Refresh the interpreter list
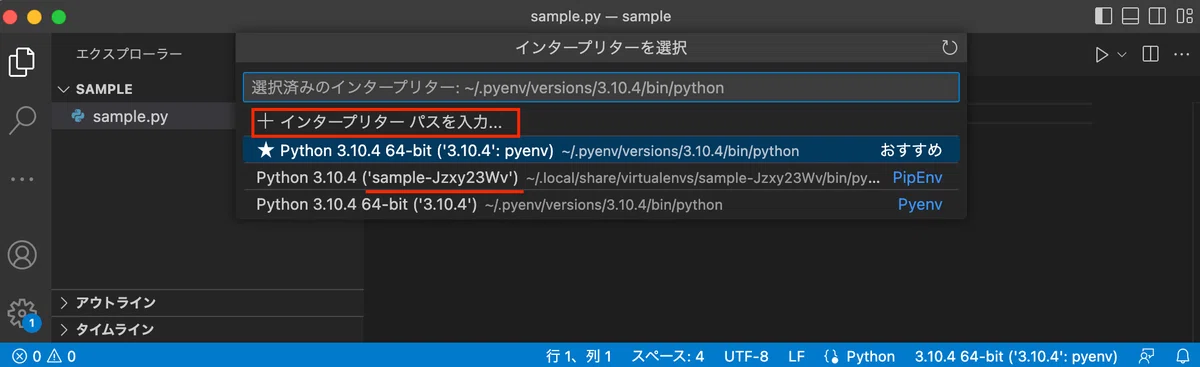The image size is (1200, 367). 949,48
